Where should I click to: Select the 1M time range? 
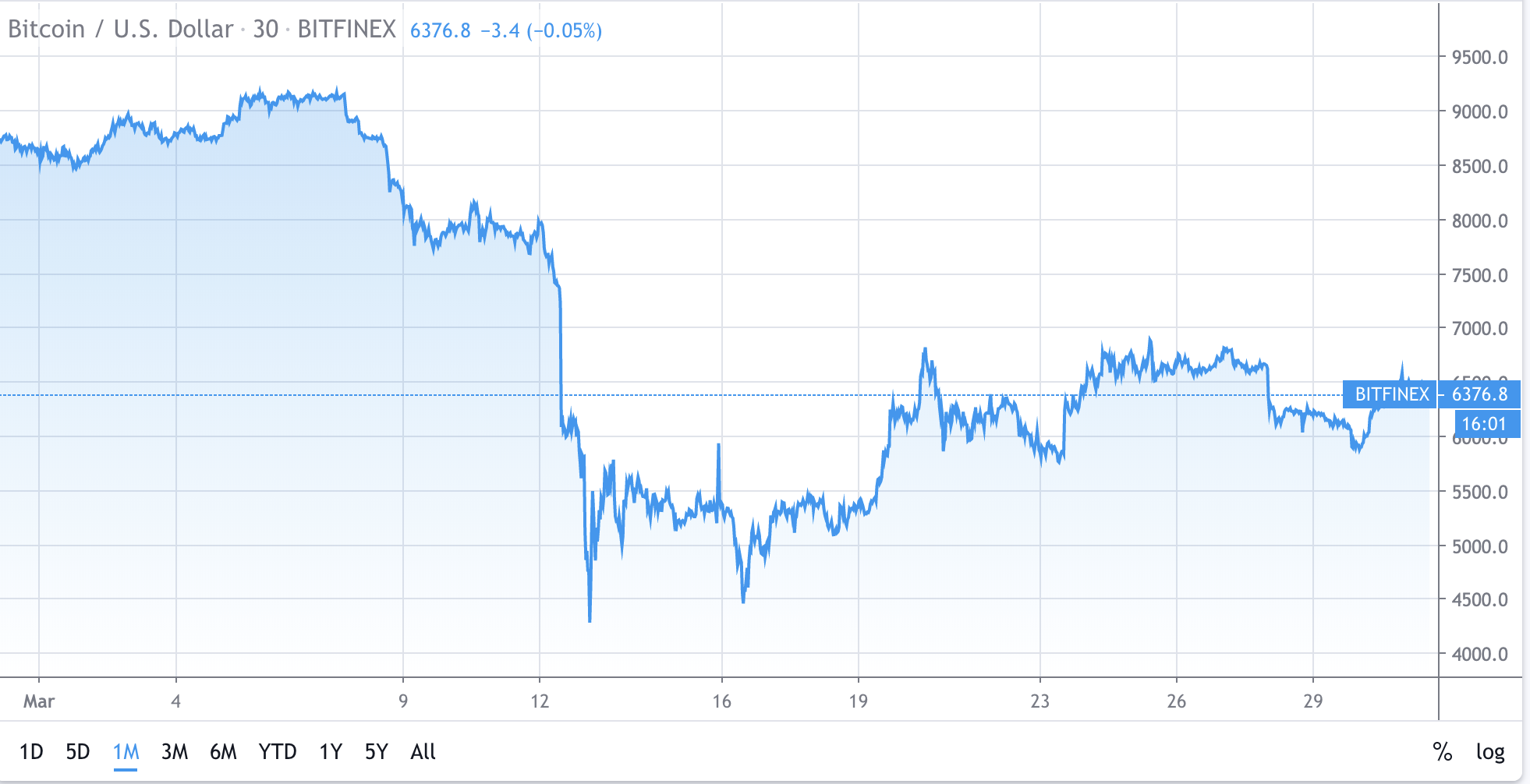126,752
